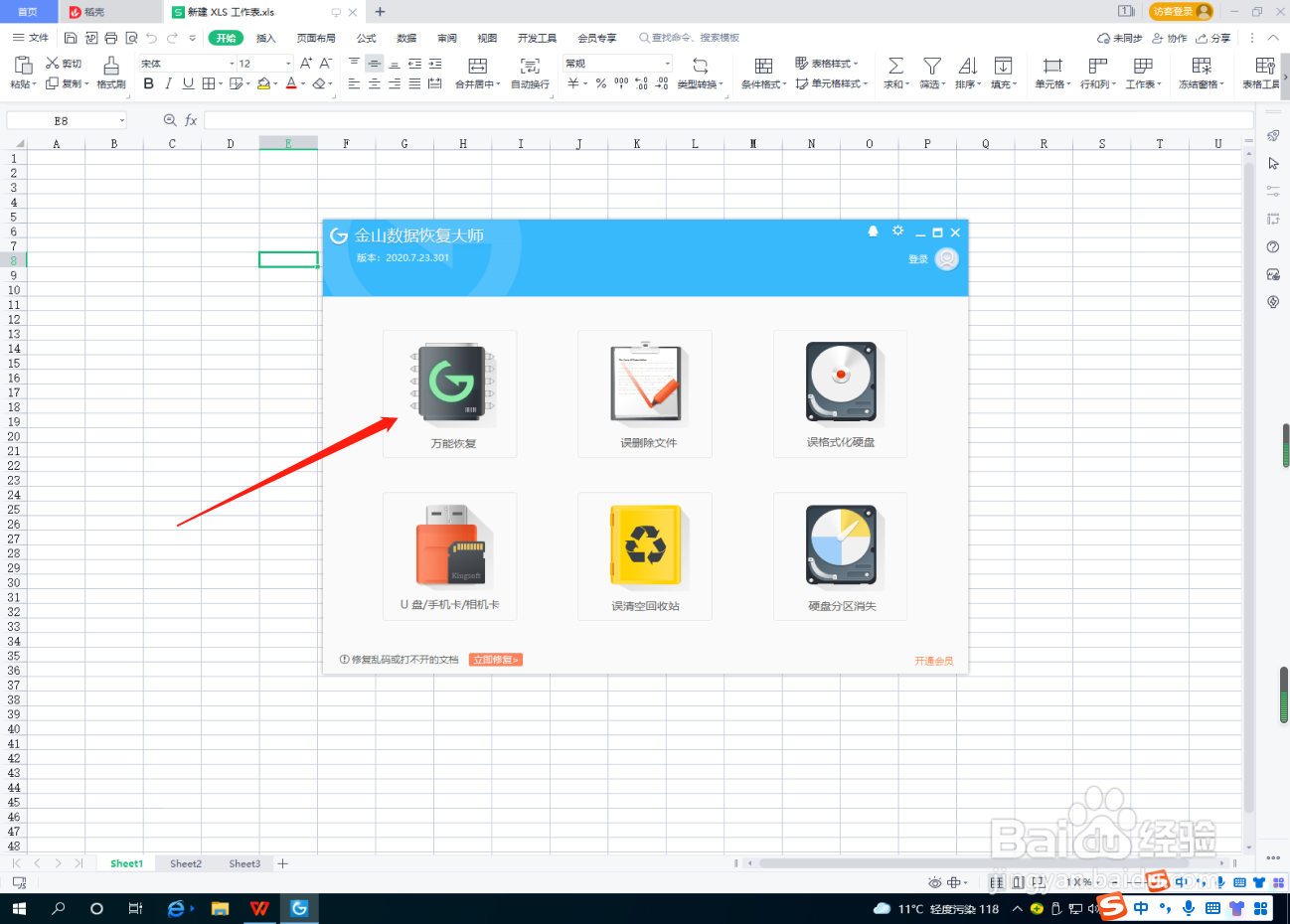
Task: Switch to the 开发工具 ribbon tab
Action: tap(537, 38)
